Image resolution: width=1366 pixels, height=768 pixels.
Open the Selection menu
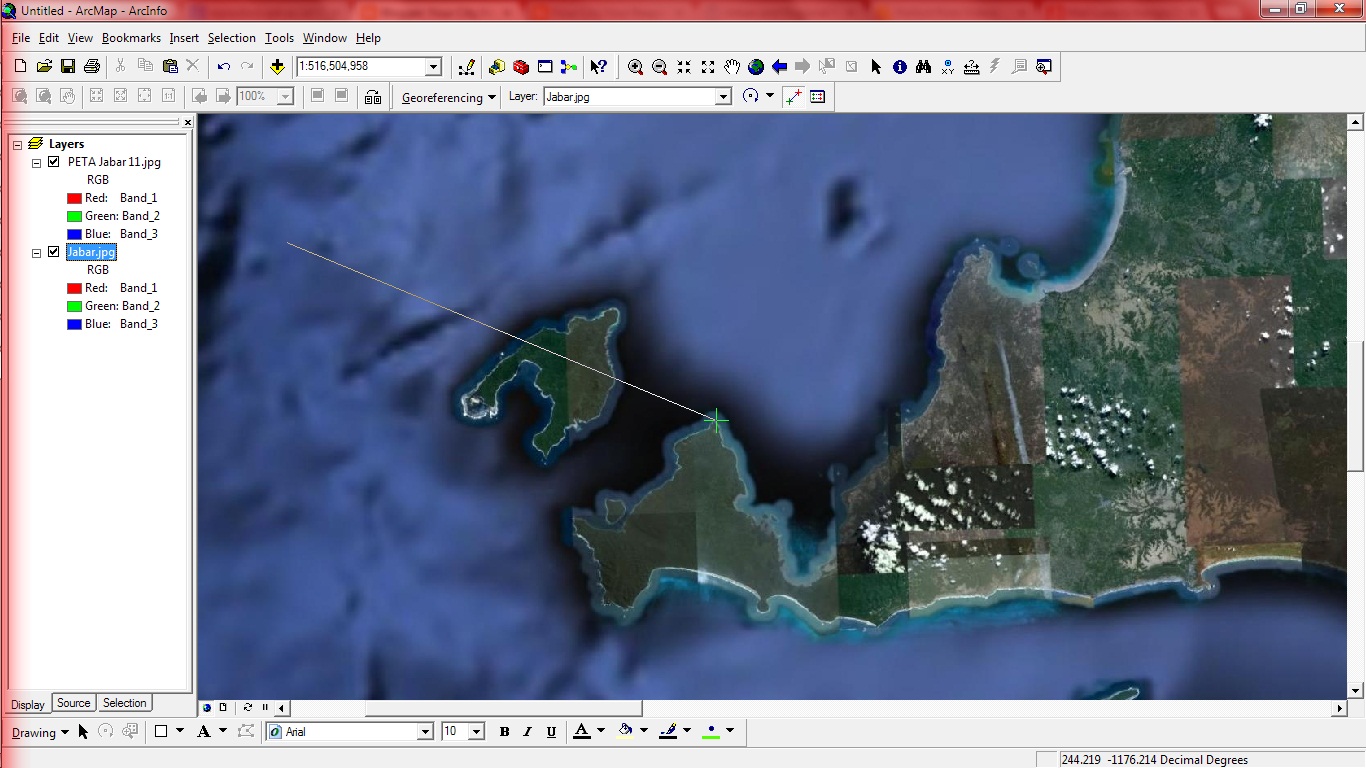[232, 38]
